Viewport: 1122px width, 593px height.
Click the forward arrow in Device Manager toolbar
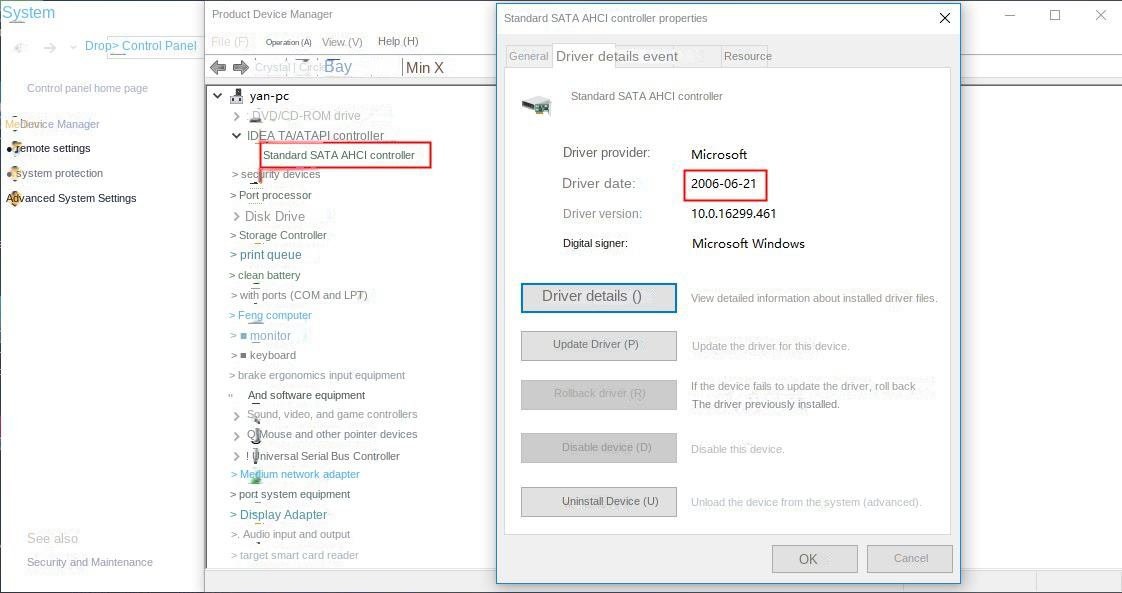pos(240,67)
